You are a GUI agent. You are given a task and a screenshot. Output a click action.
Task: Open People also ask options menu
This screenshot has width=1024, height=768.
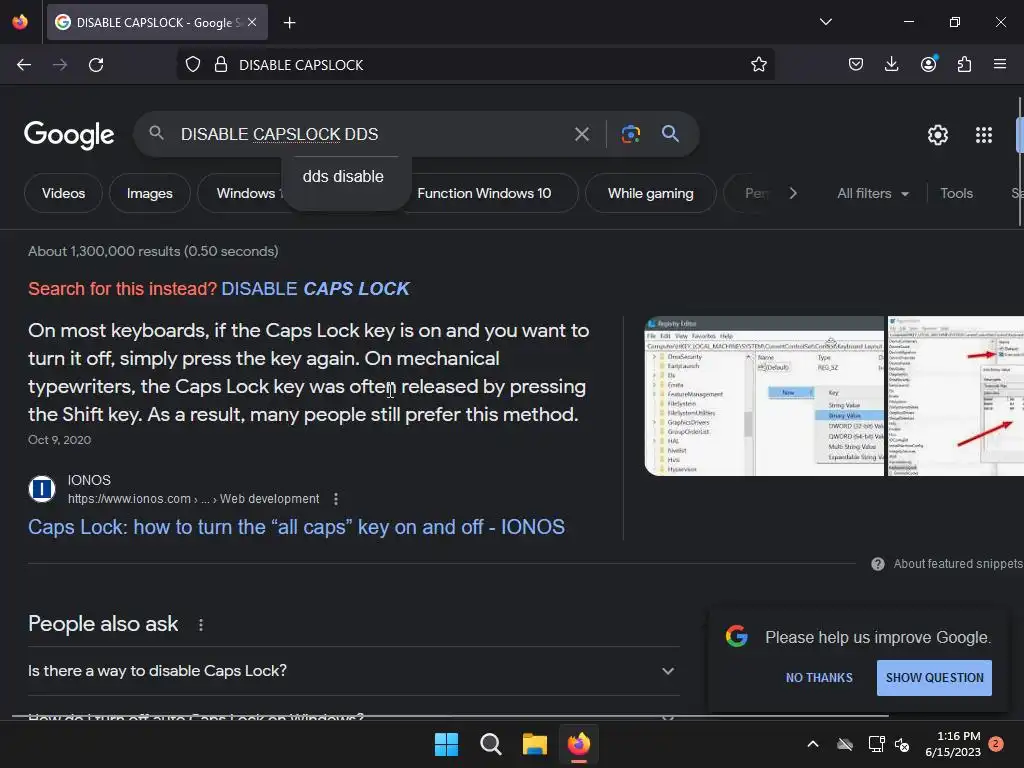[x=200, y=625]
